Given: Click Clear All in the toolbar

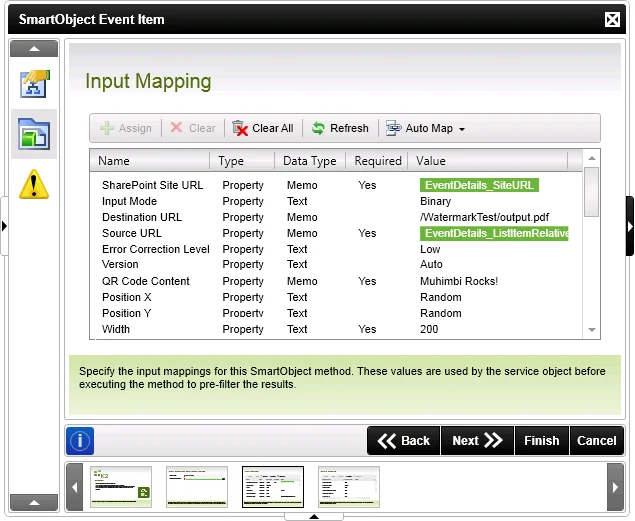Looking at the screenshot, I should point(263,128).
